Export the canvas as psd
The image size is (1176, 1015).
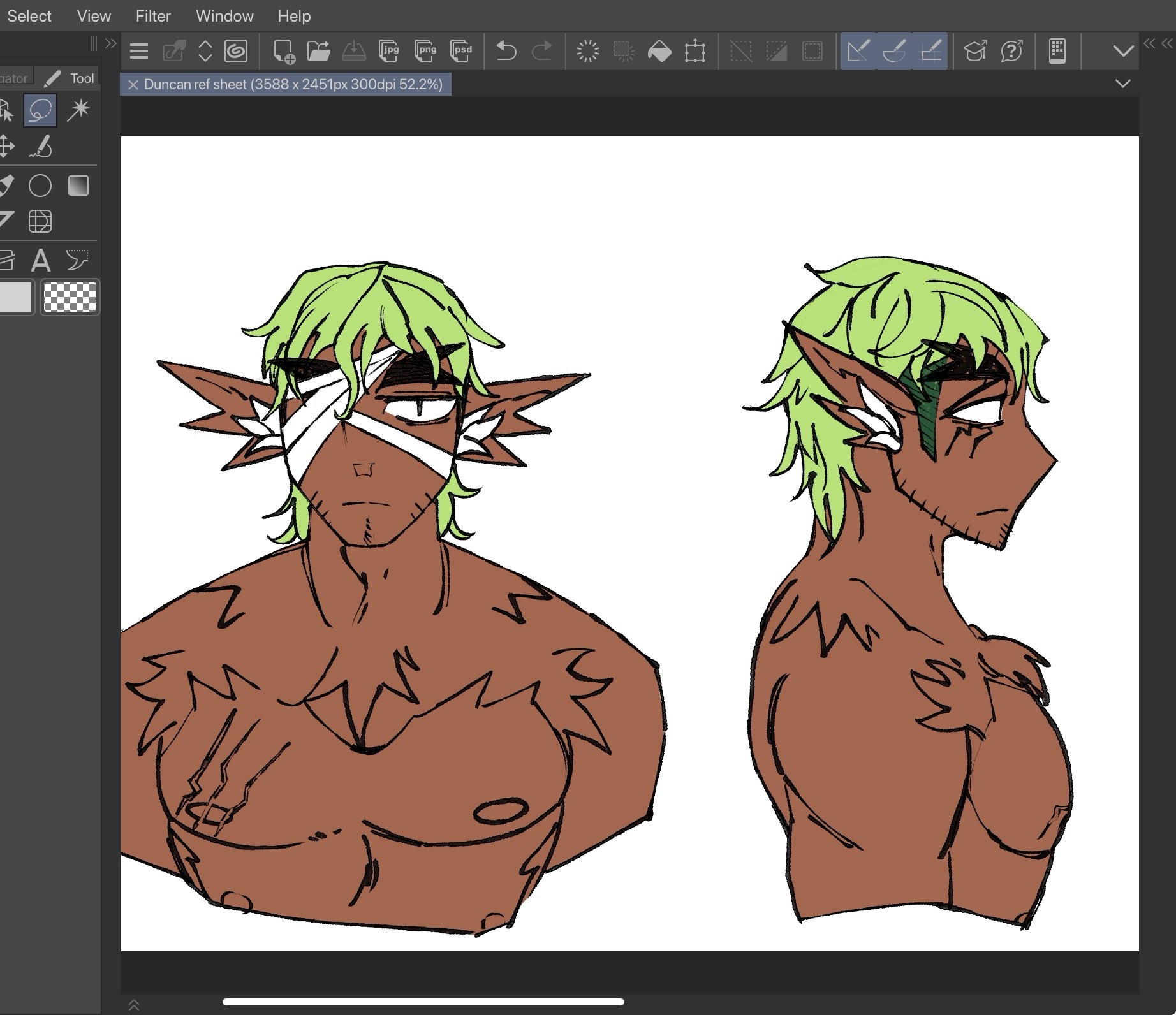[x=461, y=51]
